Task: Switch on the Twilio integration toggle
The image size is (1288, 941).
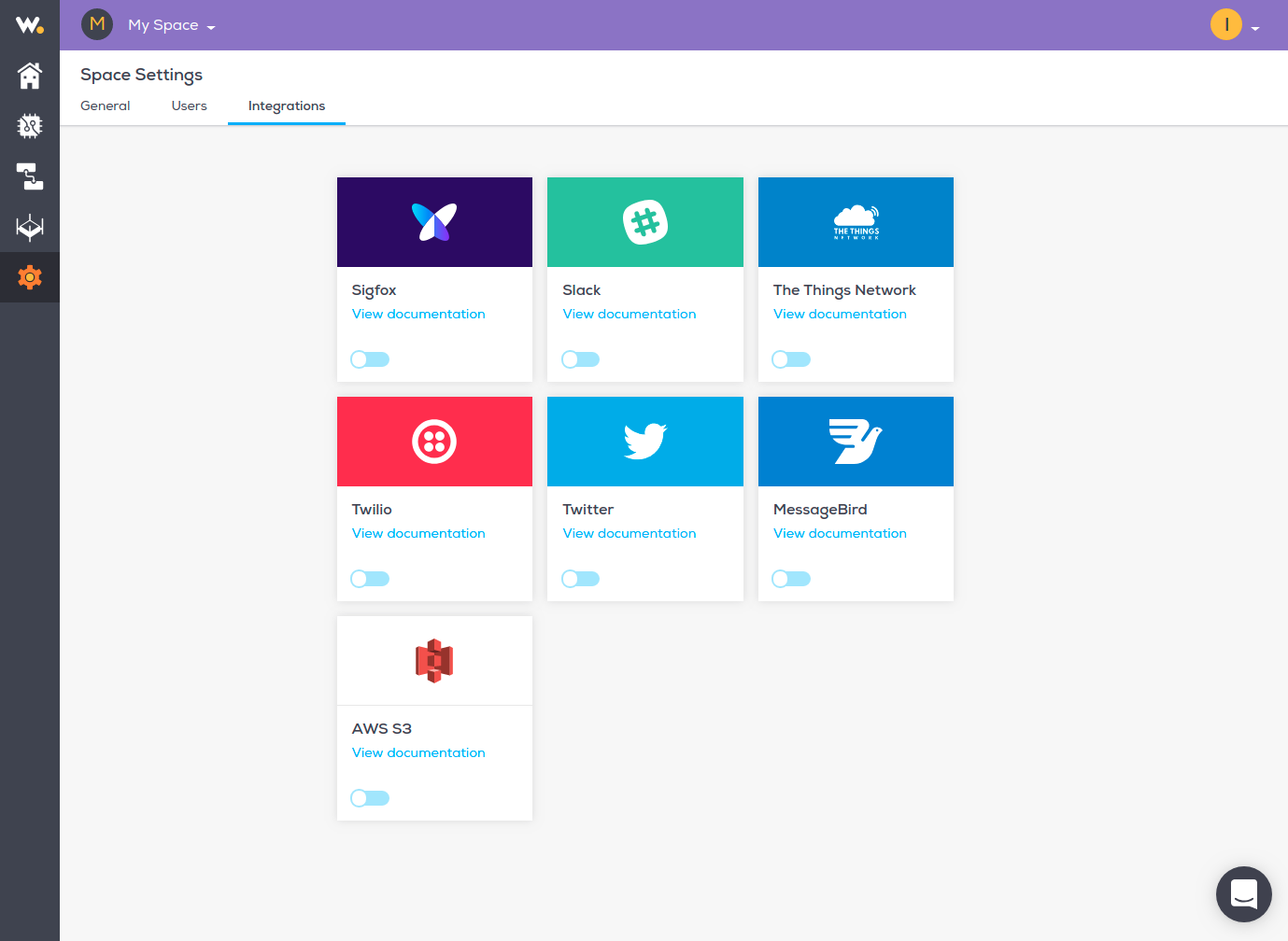Action: click(x=370, y=579)
